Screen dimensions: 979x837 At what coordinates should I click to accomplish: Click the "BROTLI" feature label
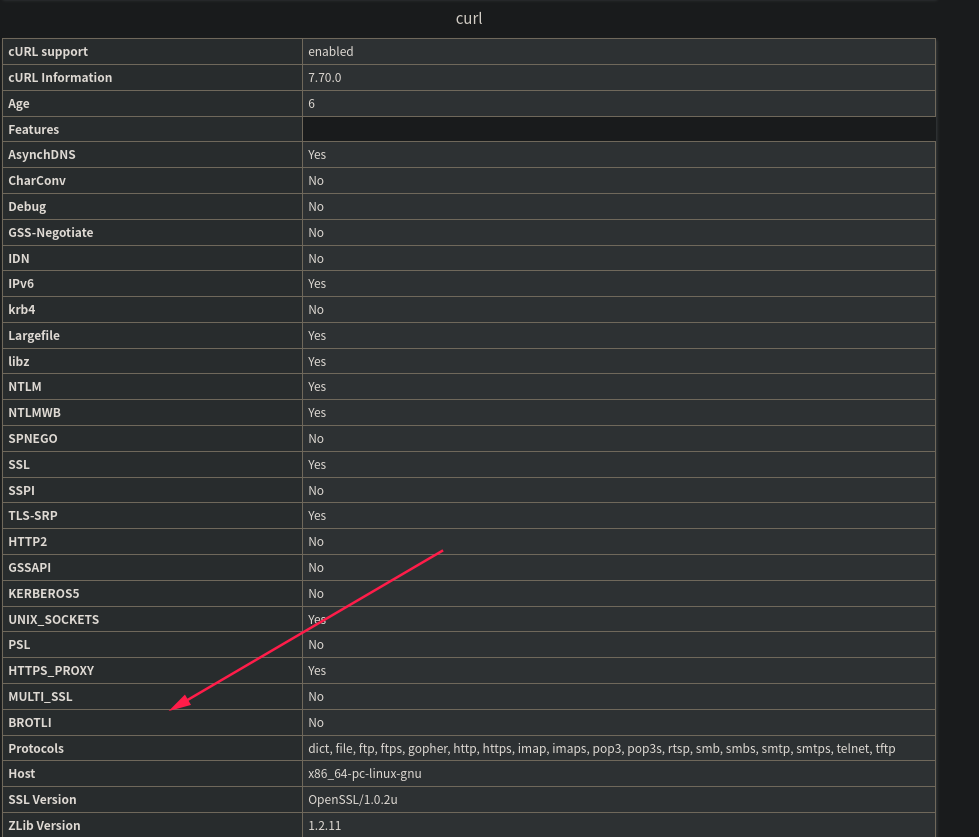30,723
